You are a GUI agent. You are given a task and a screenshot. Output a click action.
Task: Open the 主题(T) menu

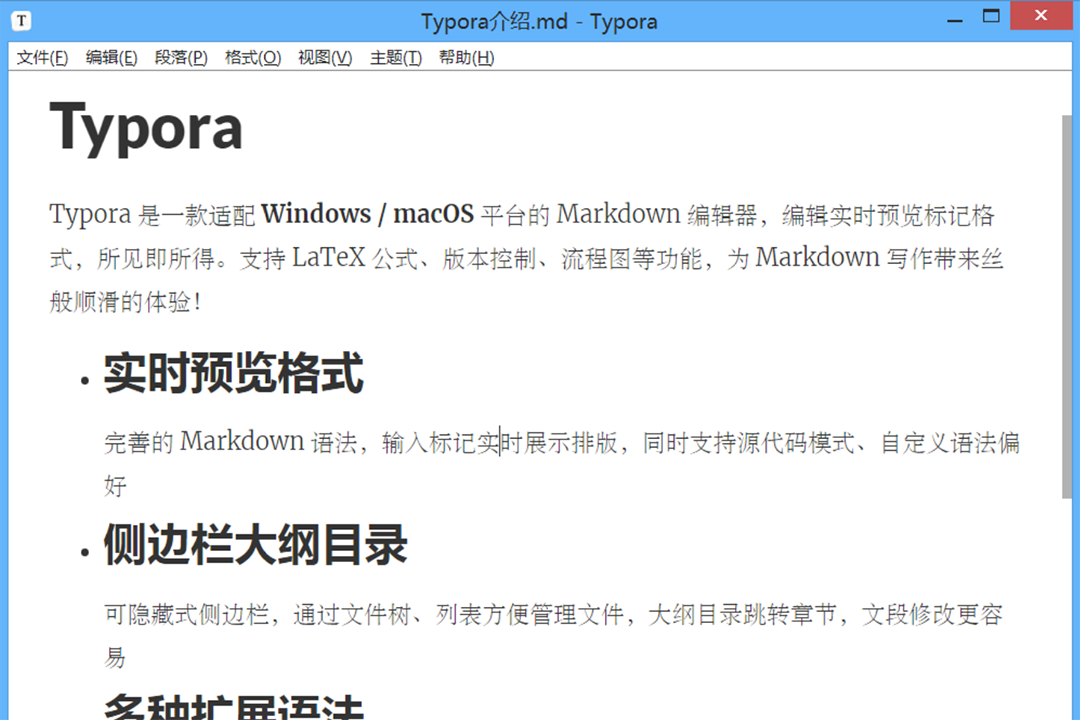pyautogui.click(x=396, y=57)
